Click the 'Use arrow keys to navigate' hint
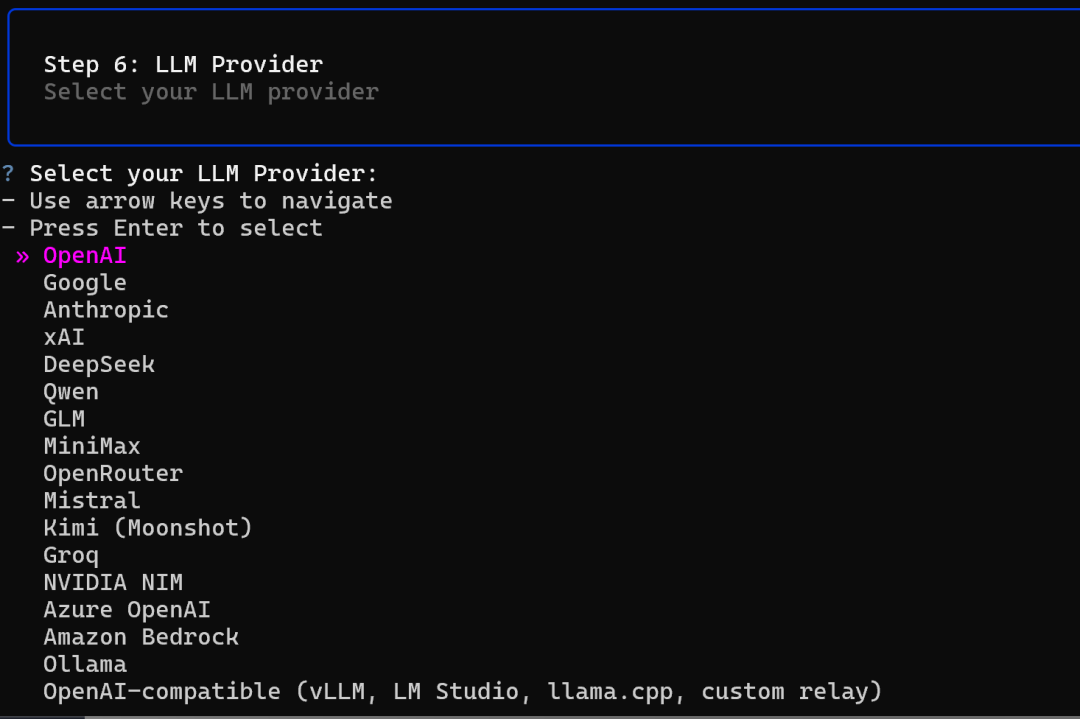Image resolution: width=1080 pixels, height=719 pixels. pos(211,201)
